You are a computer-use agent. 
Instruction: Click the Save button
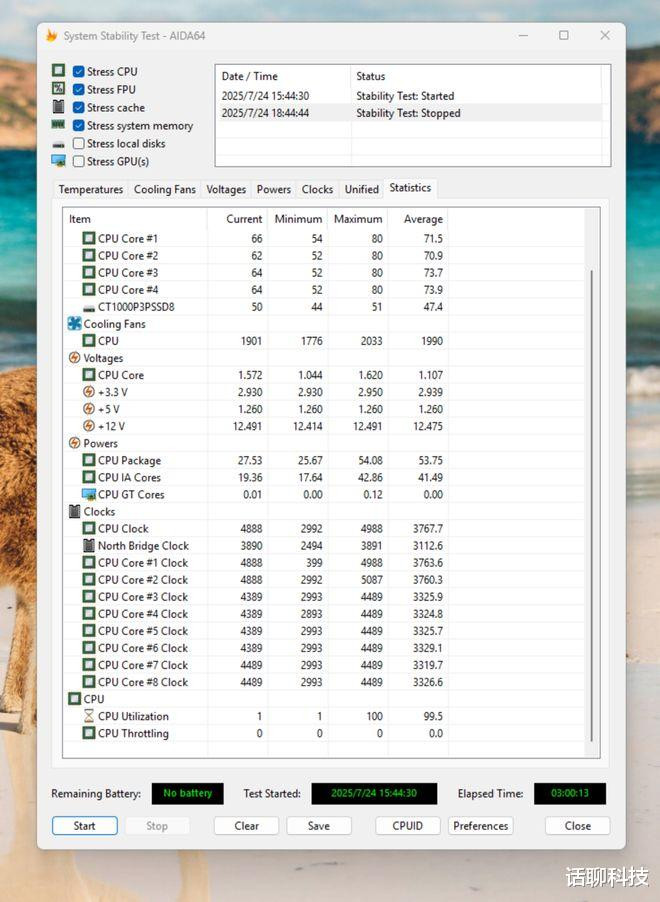pyautogui.click(x=319, y=825)
